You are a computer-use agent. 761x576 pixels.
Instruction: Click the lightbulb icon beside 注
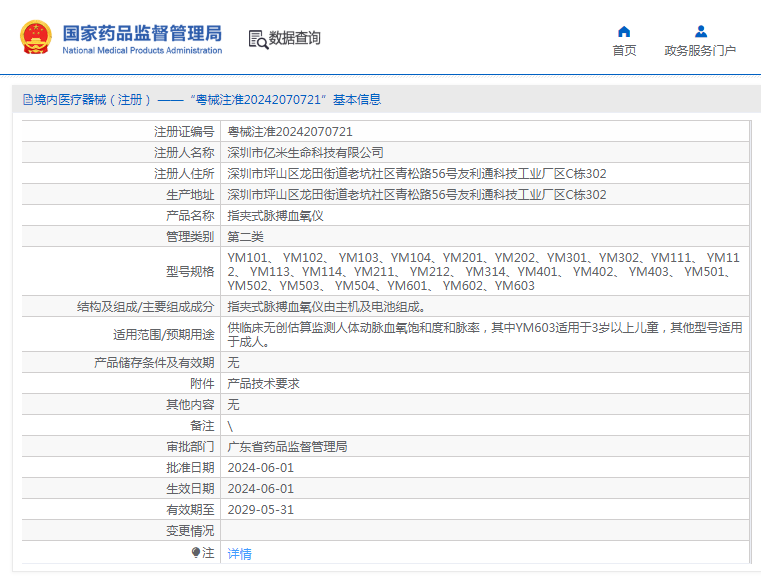(196, 552)
